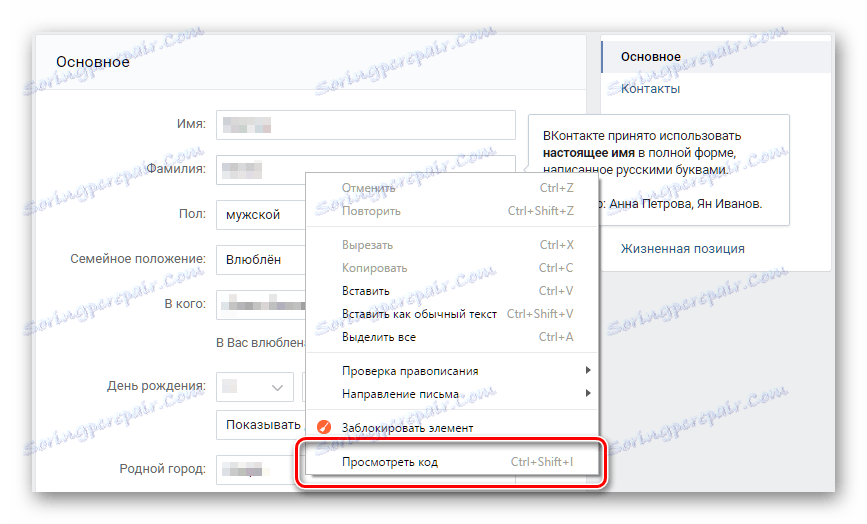The height and width of the screenshot is (524, 867).
Task: Click the Семейное положение label
Action: point(138,259)
